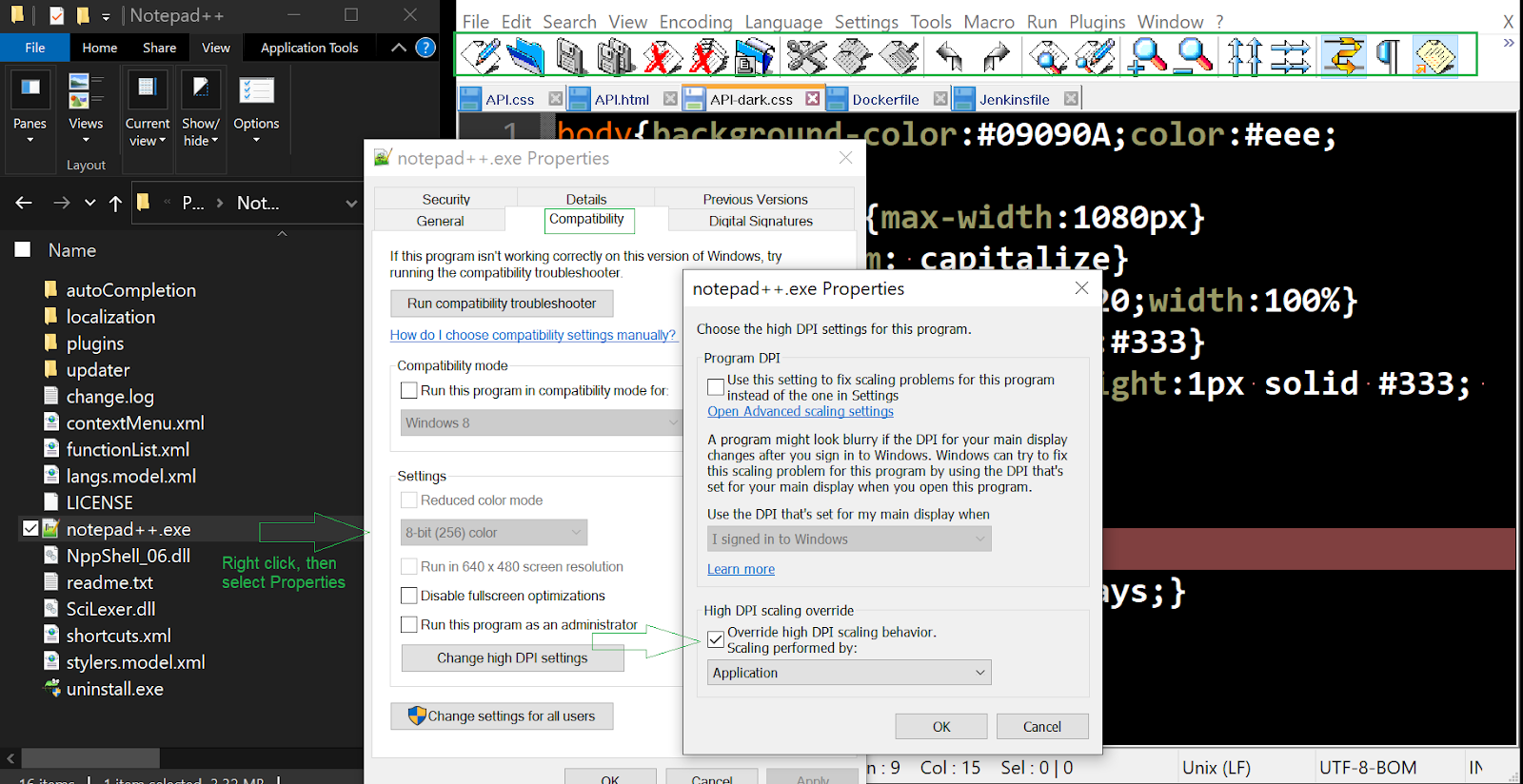Toggle the checkbox beside notepad++.exe
The width and height of the screenshot is (1523, 784).
30,528
